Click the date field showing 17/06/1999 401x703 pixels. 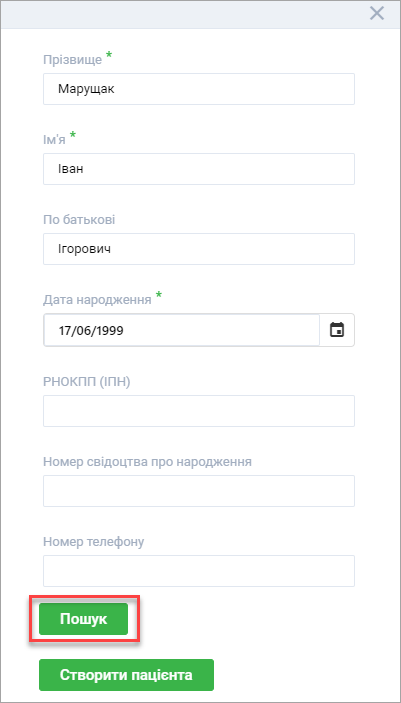point(181,330)
